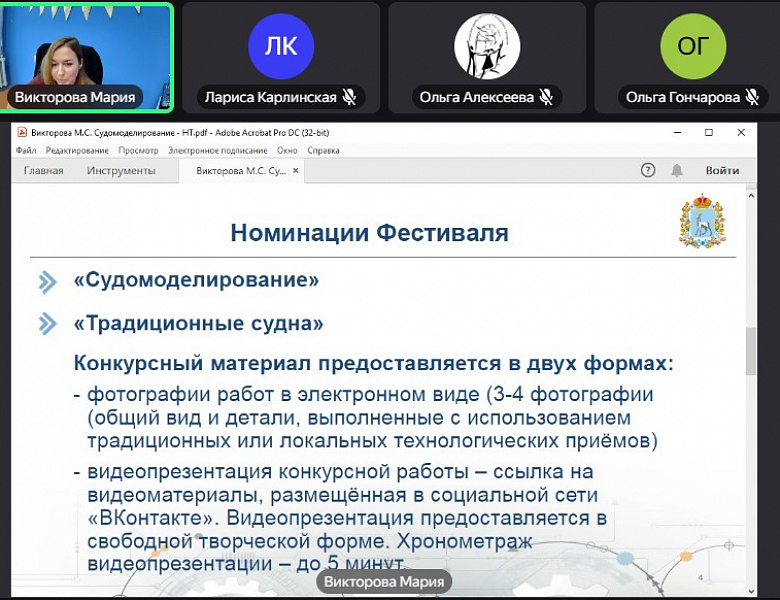Open the Электронное подписание menu
This screenshot has height=600, width=780.
coord(217,150)
